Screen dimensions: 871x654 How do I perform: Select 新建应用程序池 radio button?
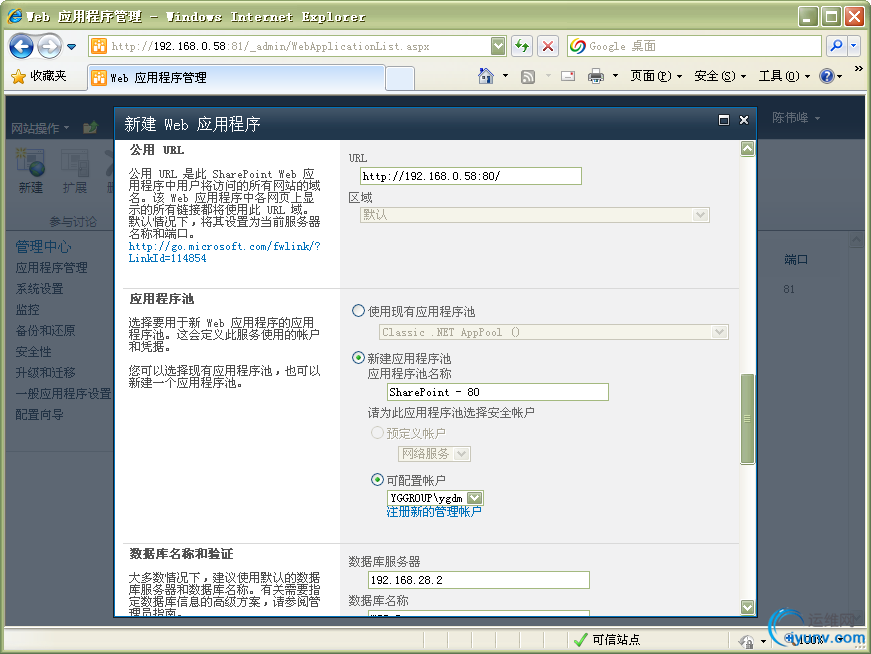[358, 358]
